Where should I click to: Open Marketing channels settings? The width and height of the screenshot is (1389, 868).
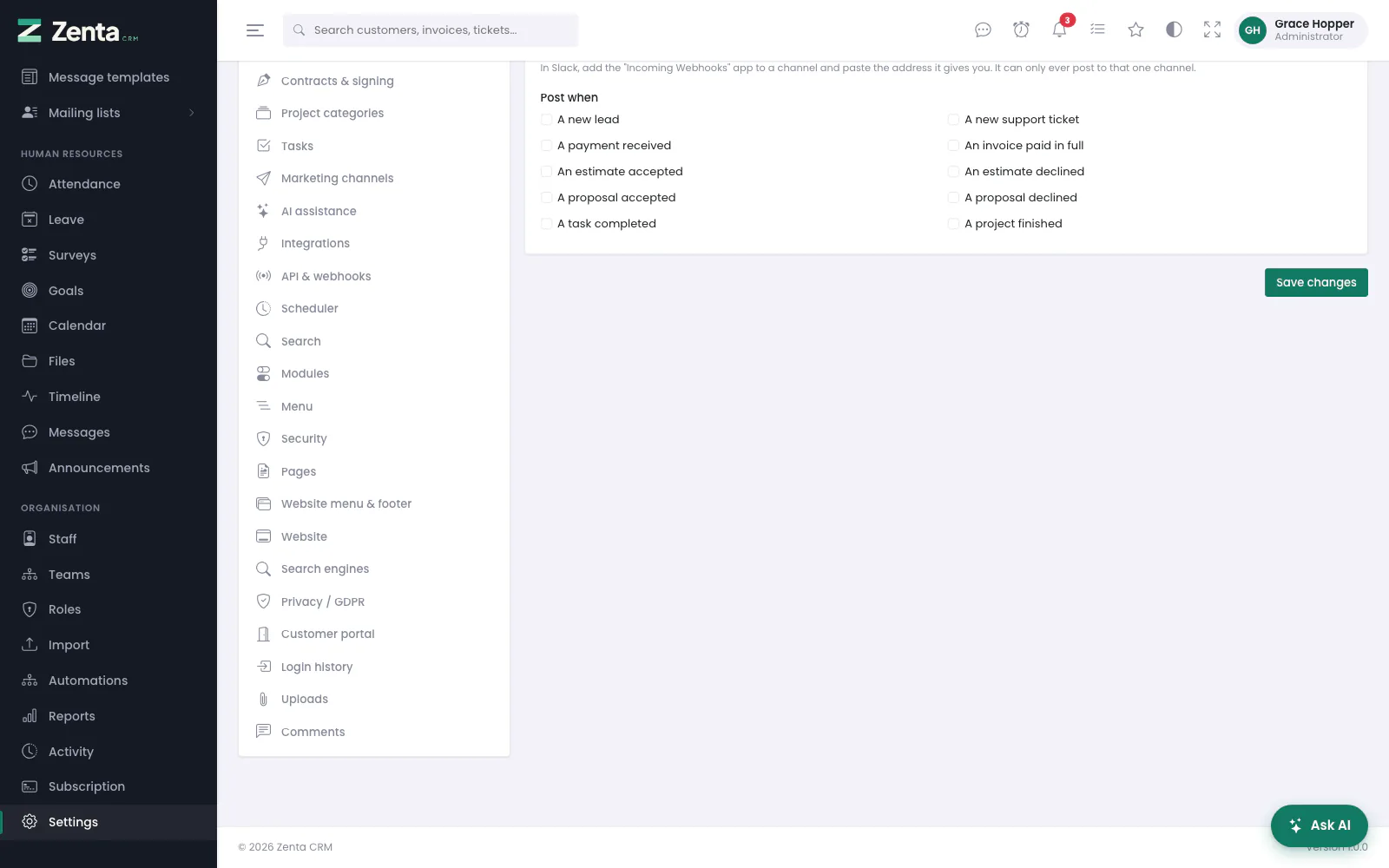[374, 178]
